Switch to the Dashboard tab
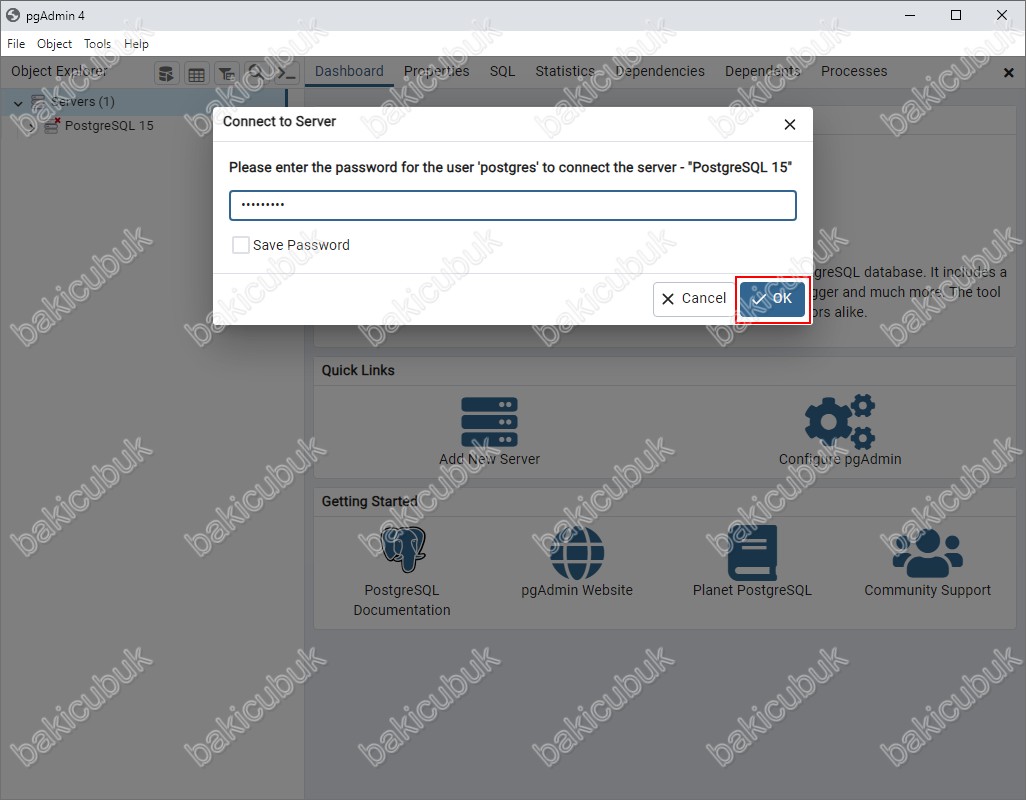This screenshot has height=800, width=1026. point(349,71)
